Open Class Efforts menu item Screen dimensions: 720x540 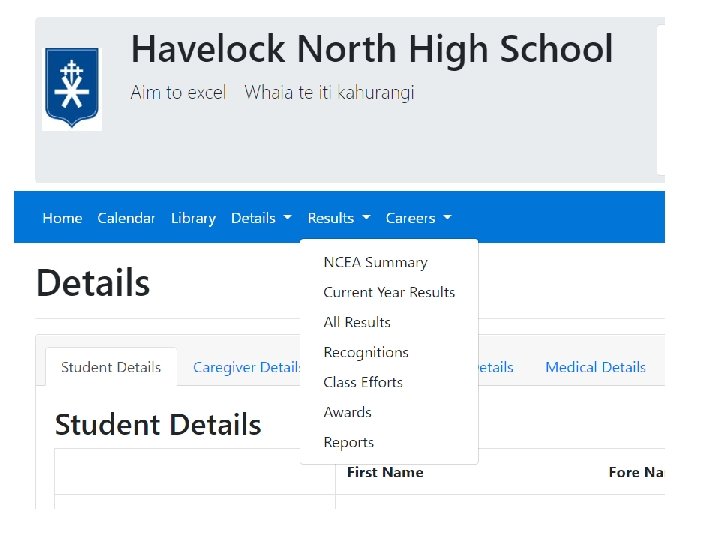pyautogui.click(x=363, y=382)
